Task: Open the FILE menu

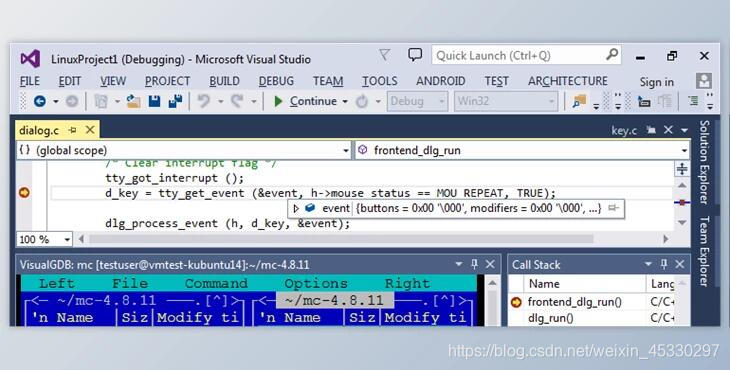Action: coord(30,81)
